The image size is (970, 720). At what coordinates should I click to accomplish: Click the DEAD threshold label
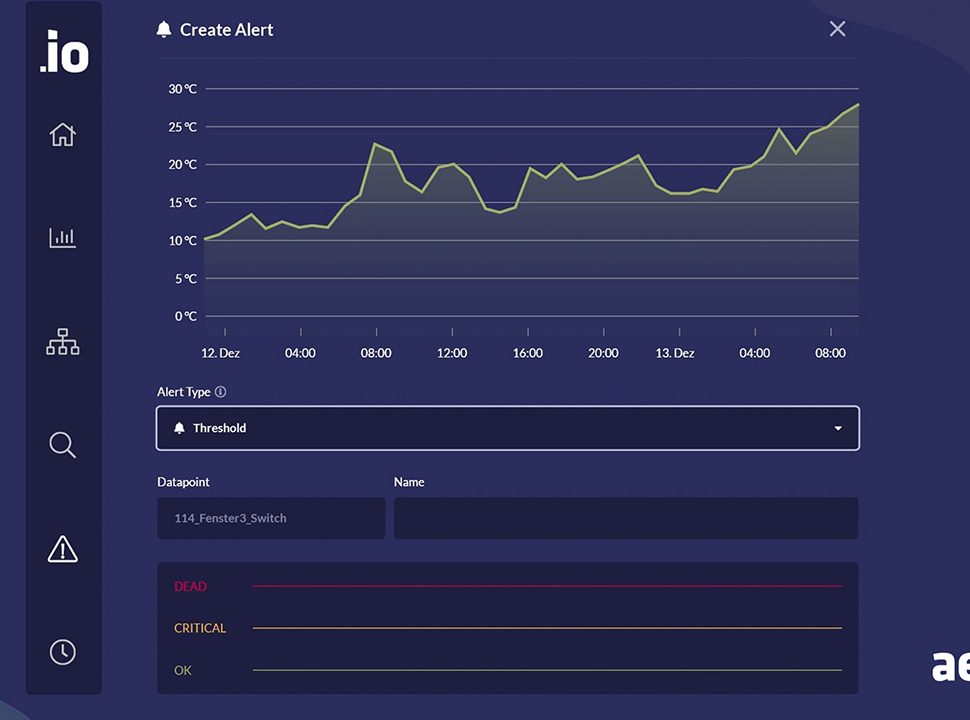(x=191, y=586)
